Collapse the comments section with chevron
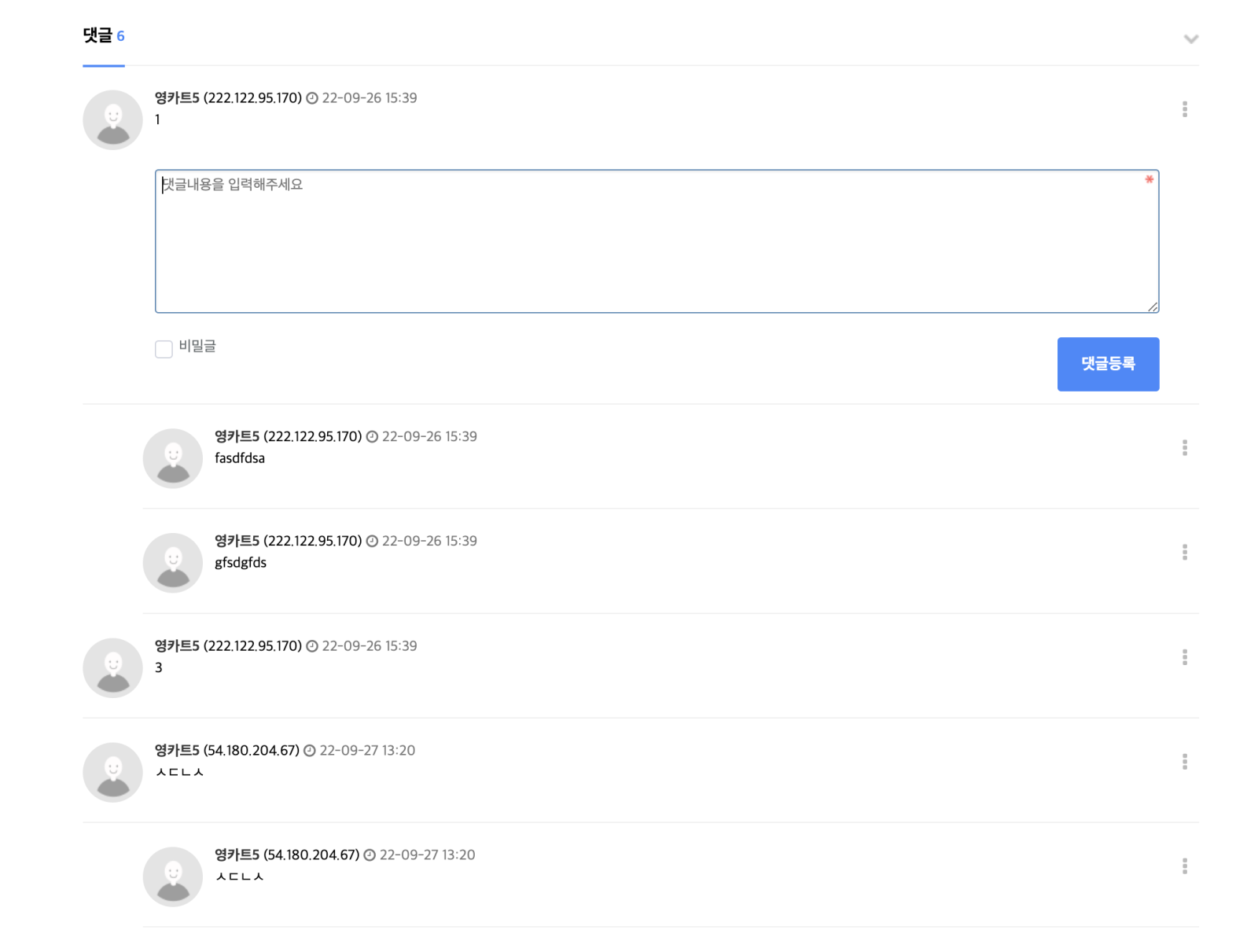Screen dimensions: 1258x952 [1190, 39]
